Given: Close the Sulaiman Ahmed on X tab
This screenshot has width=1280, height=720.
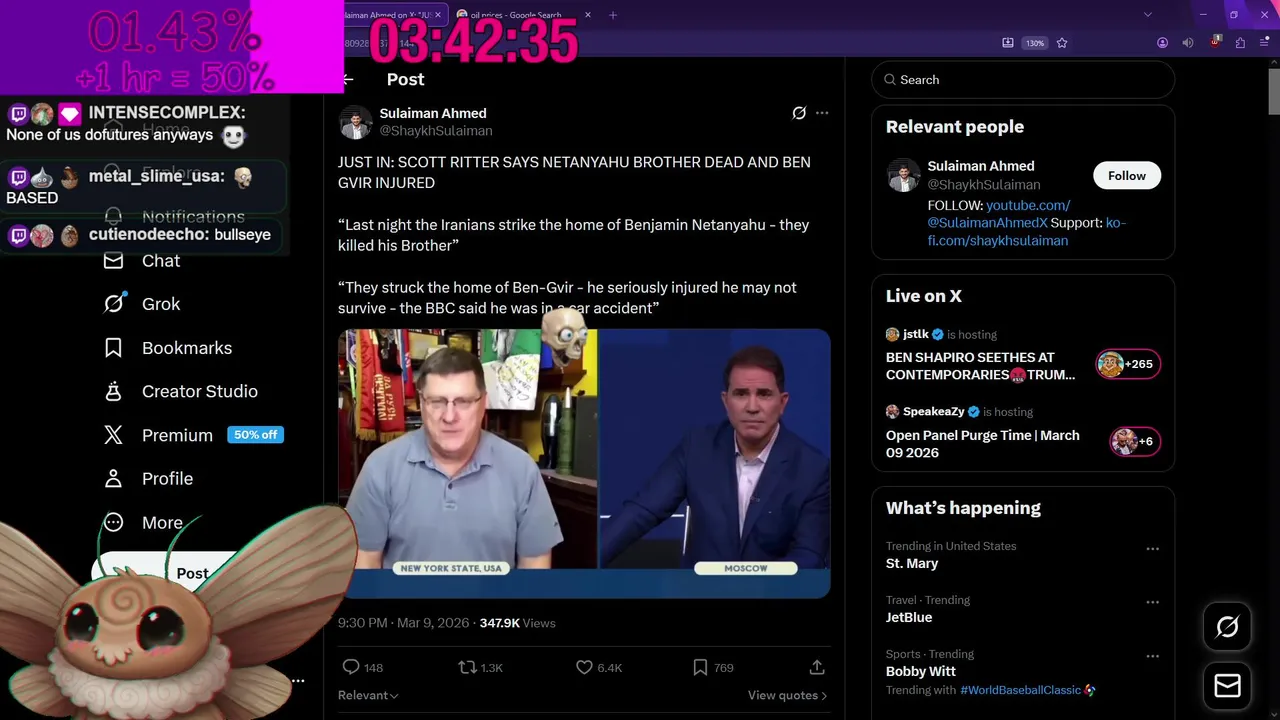Looking at the screenshot, I should tap(437, 15).
